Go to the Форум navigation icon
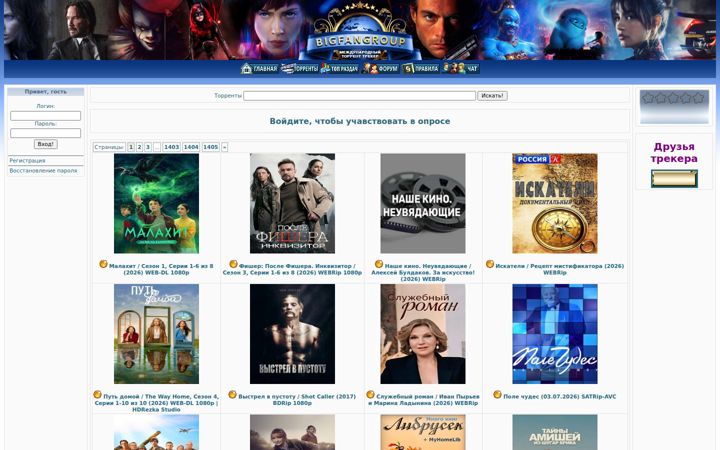This screenshot has width=720, height=450. click(380, 68)
